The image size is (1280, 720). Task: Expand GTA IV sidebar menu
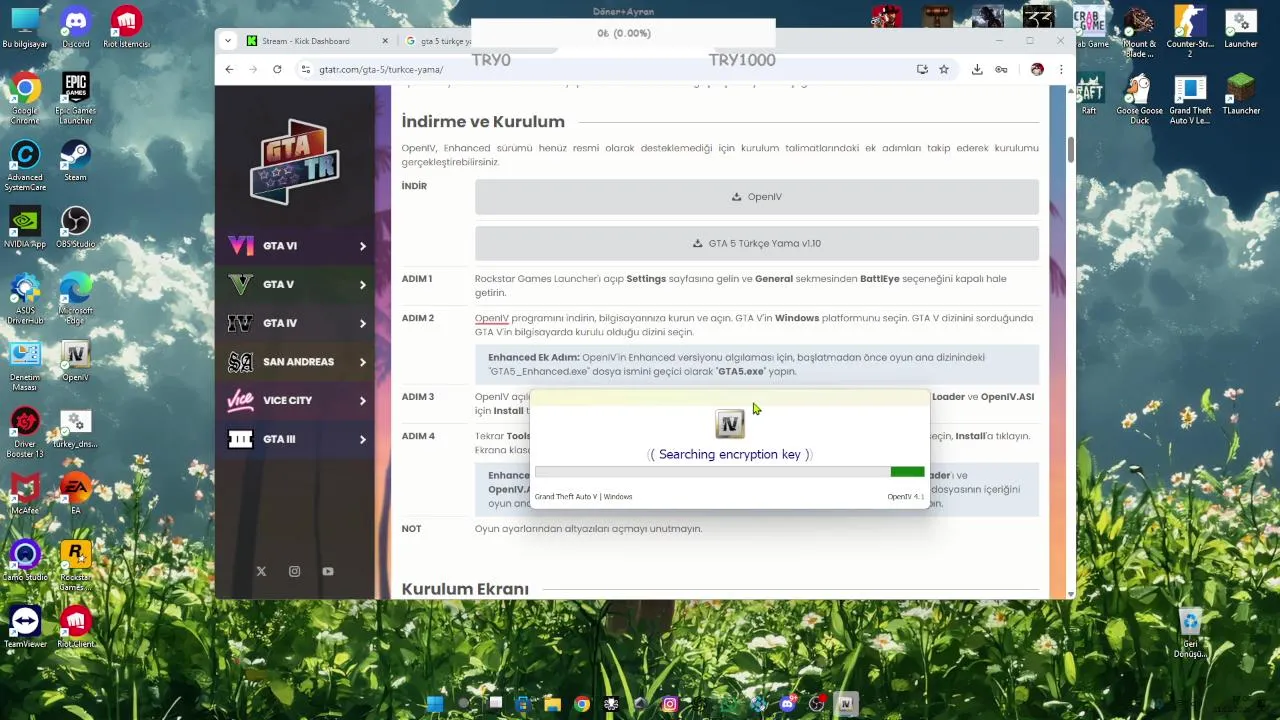(296, 323)
